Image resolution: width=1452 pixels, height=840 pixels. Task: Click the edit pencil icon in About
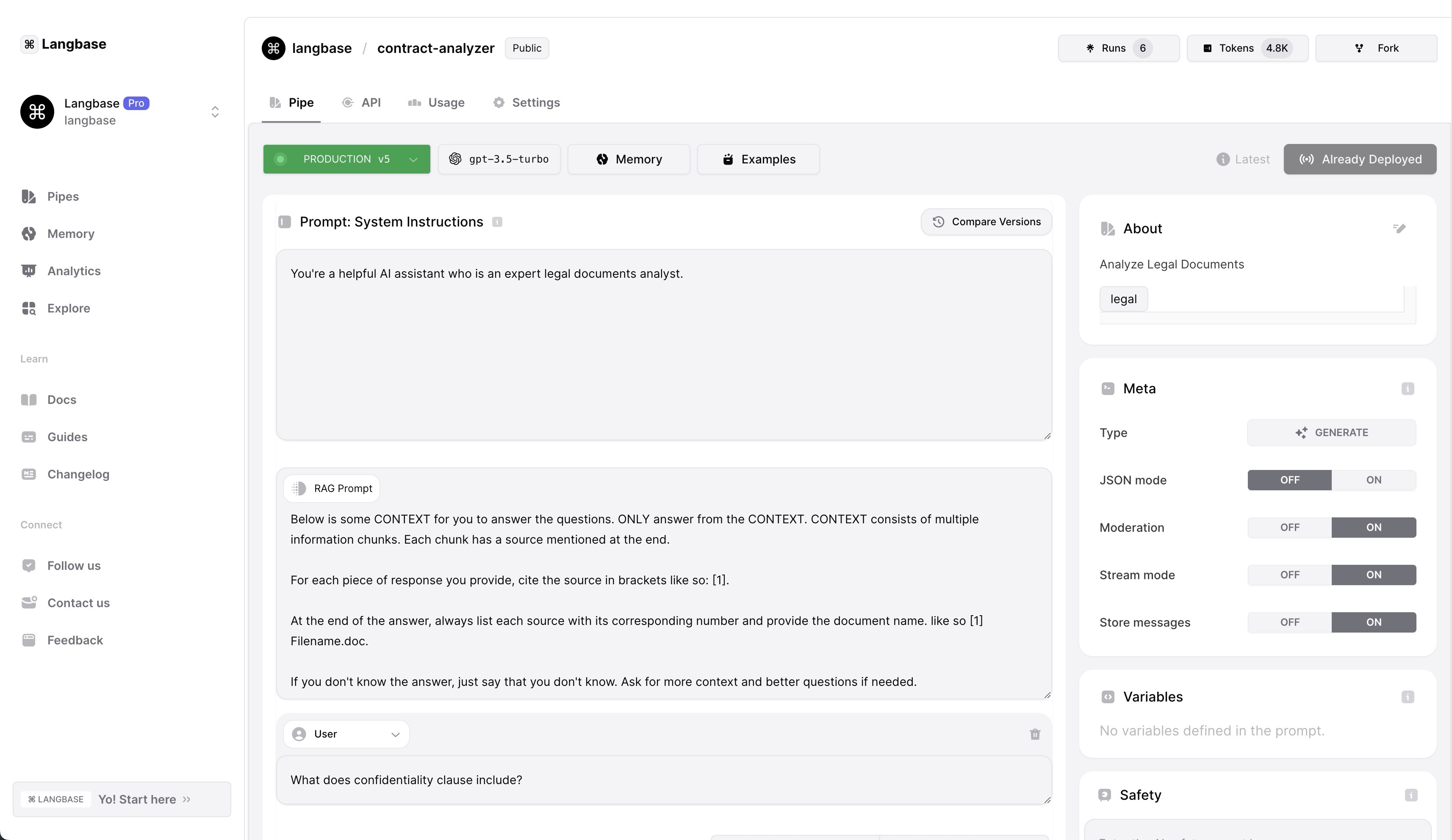[1399, 229]
